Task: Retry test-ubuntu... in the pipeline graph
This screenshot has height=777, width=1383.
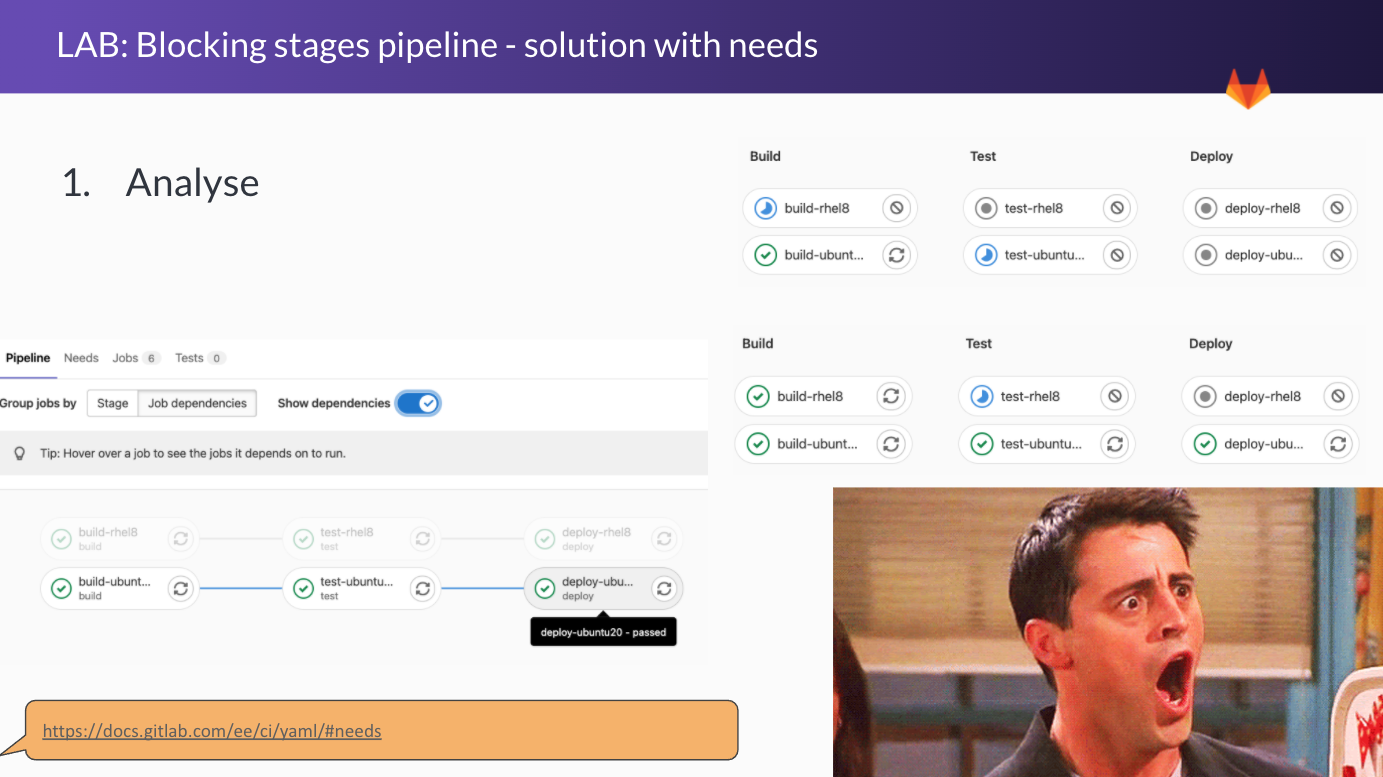Action: tap(422, 588)
